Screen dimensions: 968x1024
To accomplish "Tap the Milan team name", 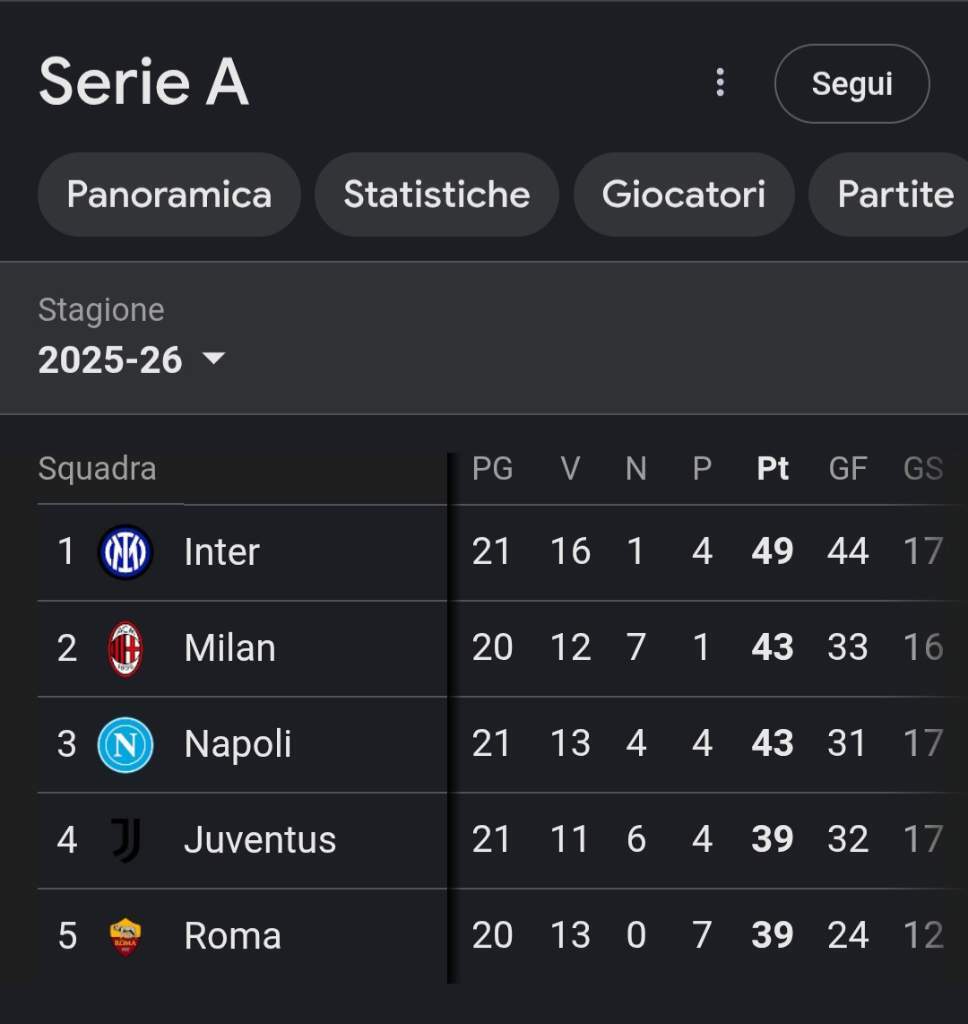I will (229, 648).
